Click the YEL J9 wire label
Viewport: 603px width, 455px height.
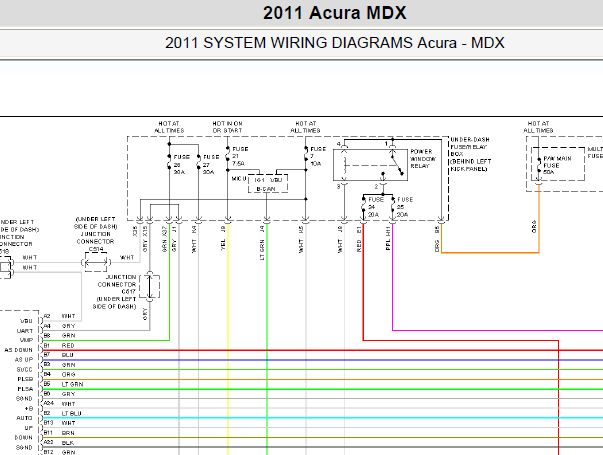223,239
